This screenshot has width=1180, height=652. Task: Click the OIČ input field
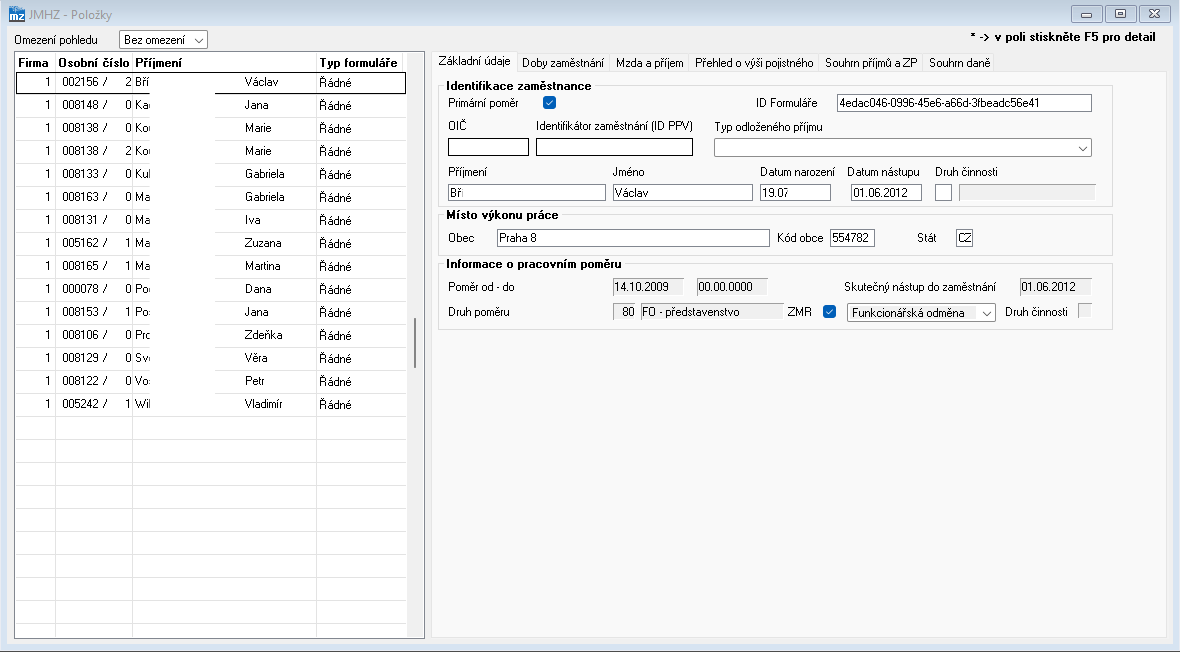coord(488,147)
